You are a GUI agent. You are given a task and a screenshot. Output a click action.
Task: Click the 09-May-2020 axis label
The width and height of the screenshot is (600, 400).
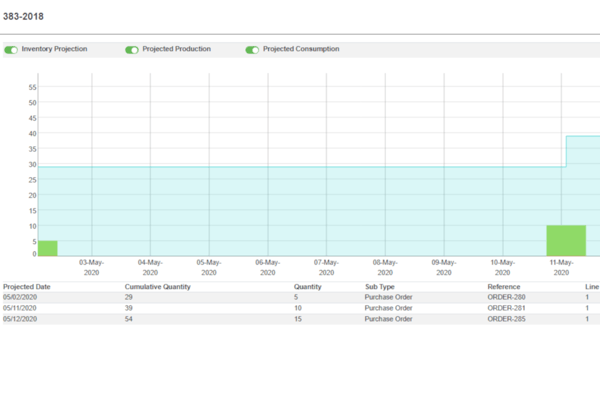pos(444,268)
